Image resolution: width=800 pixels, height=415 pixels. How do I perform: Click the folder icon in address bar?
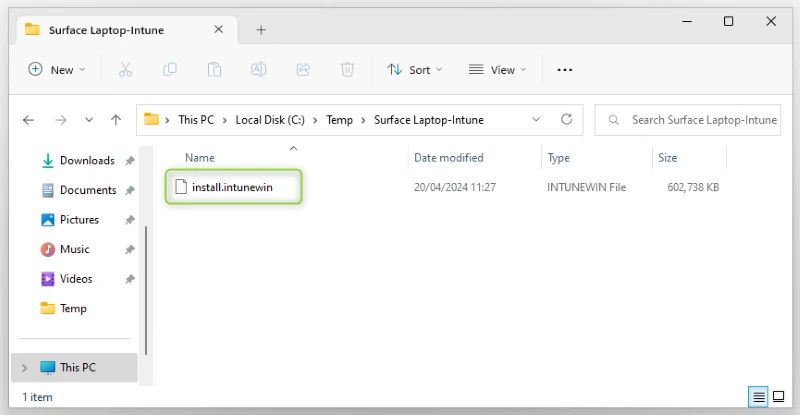coord(151,119)
